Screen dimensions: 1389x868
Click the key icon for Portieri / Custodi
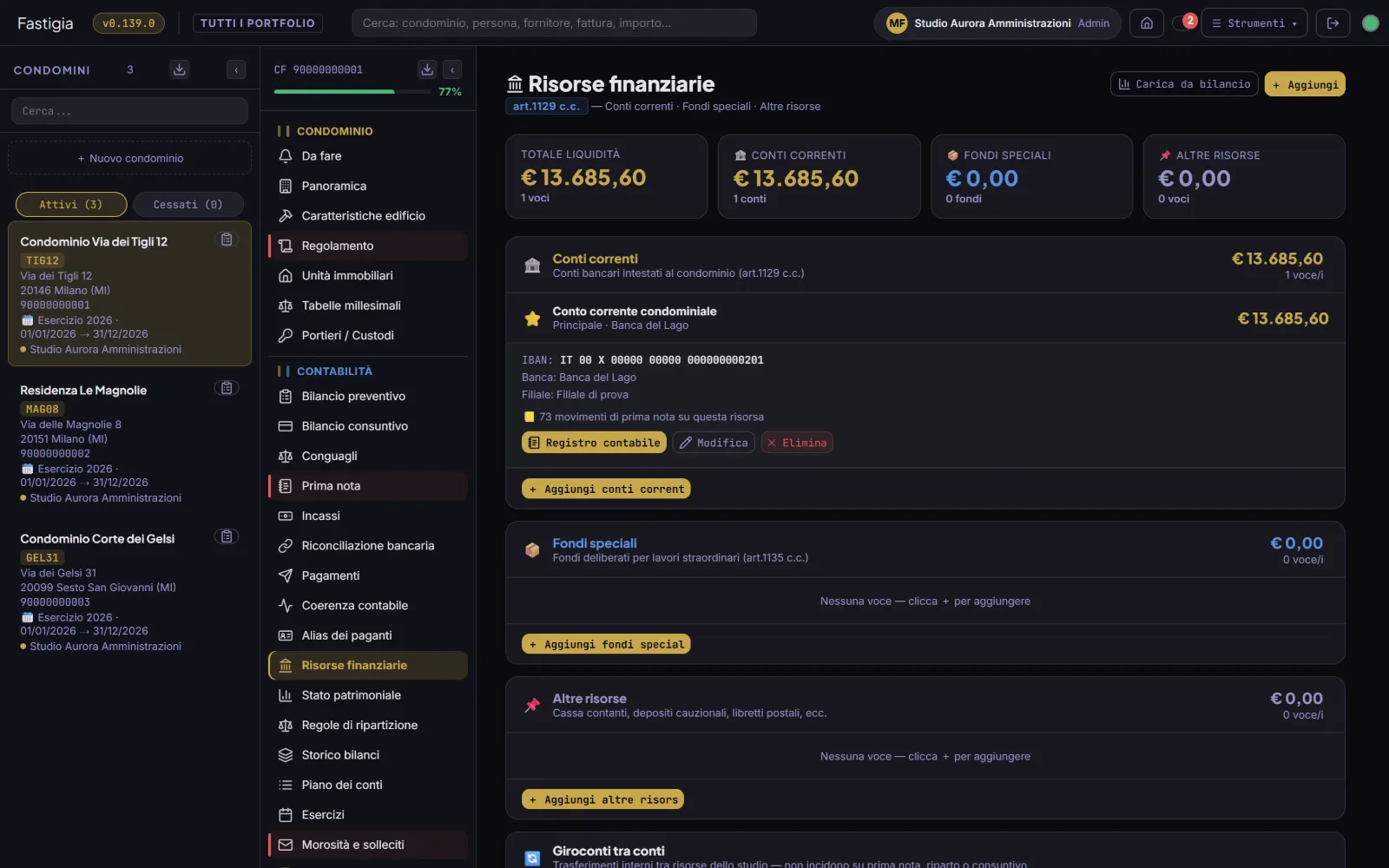tap(285, 336)
